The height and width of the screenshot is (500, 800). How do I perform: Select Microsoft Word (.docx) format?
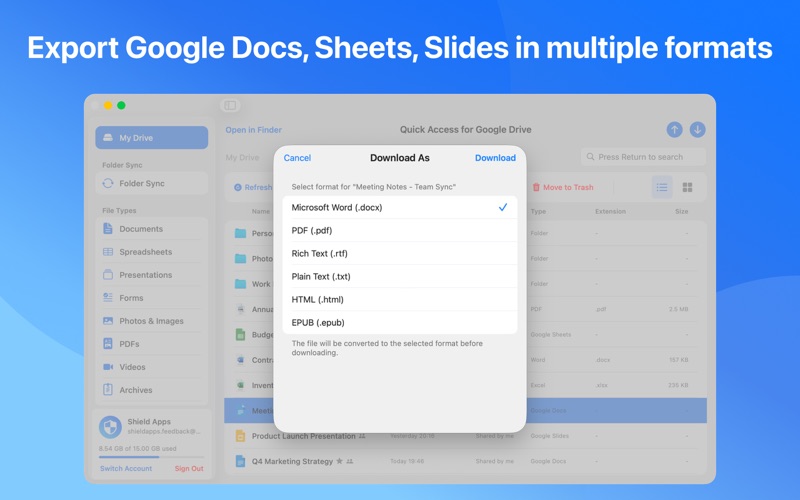coord(399,207)
